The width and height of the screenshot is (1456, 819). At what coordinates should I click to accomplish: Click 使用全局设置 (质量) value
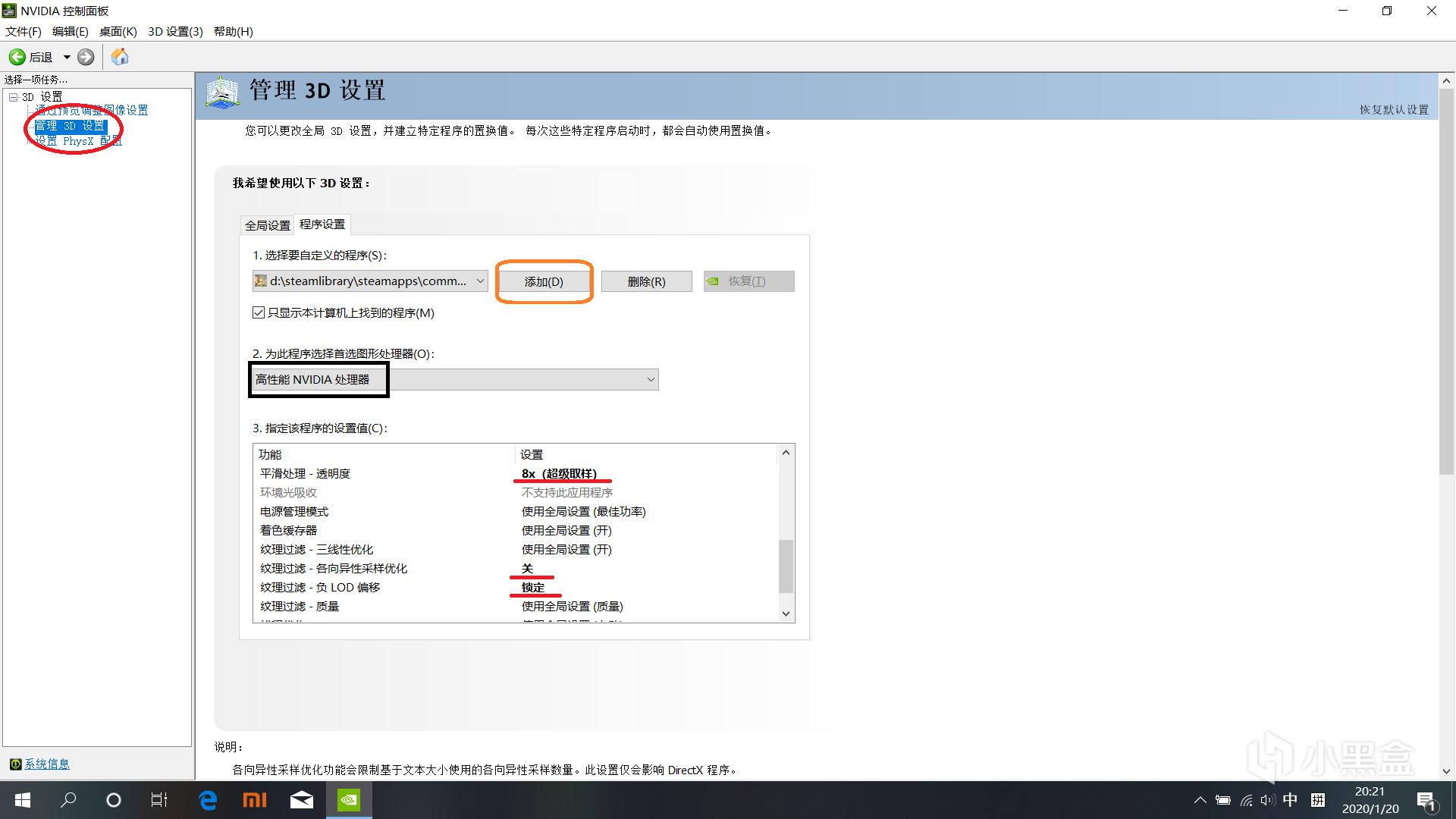tap(573, 606)
